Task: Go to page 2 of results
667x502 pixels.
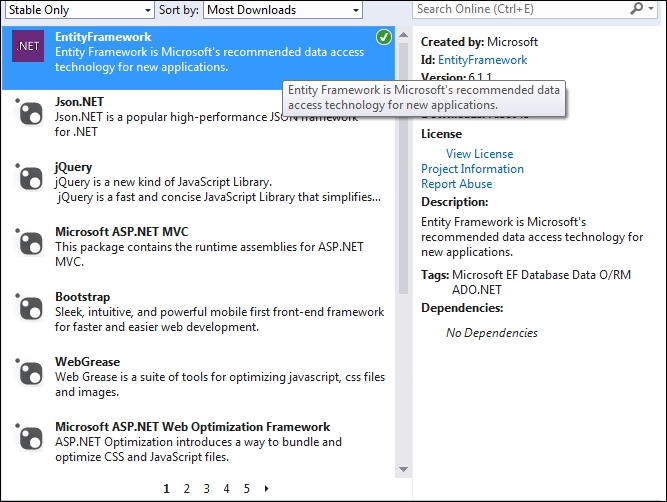Action: 186,489
